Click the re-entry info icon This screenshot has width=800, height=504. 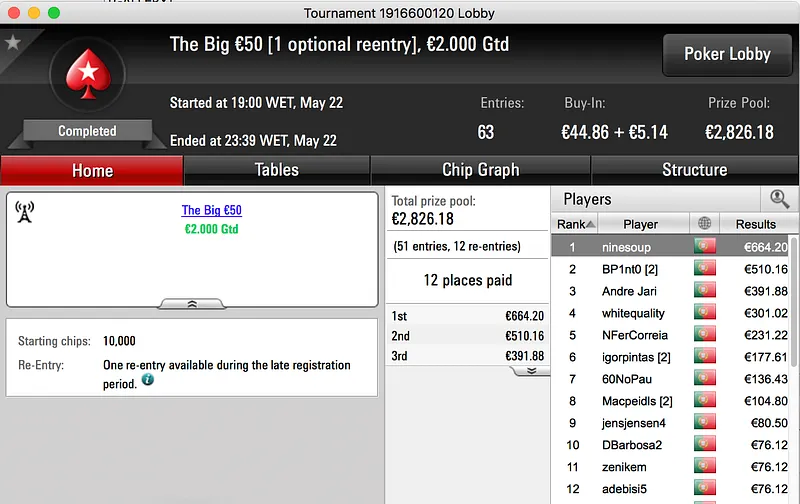point(147,380)
